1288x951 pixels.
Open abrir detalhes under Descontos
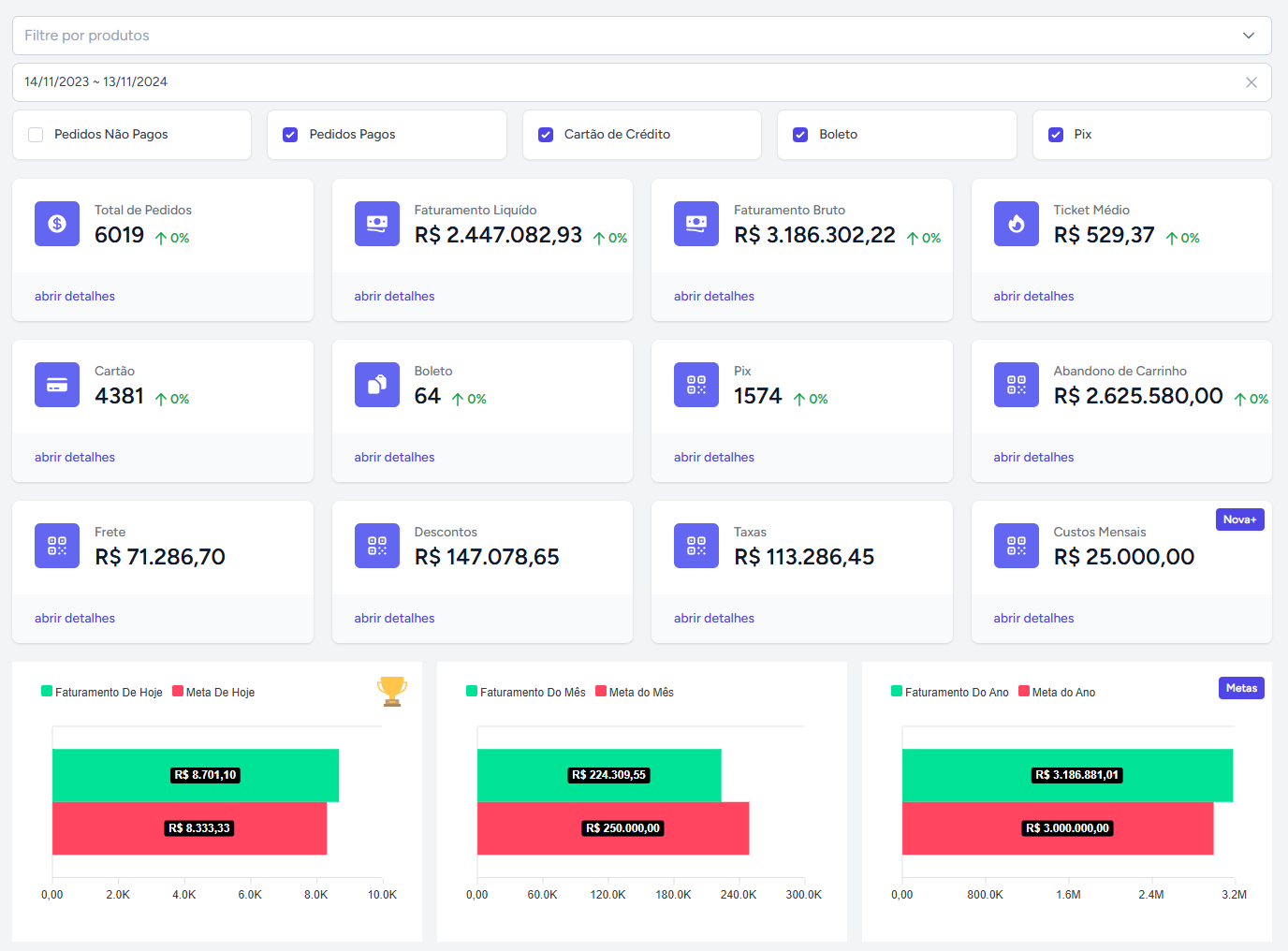[x=394, y=618]
